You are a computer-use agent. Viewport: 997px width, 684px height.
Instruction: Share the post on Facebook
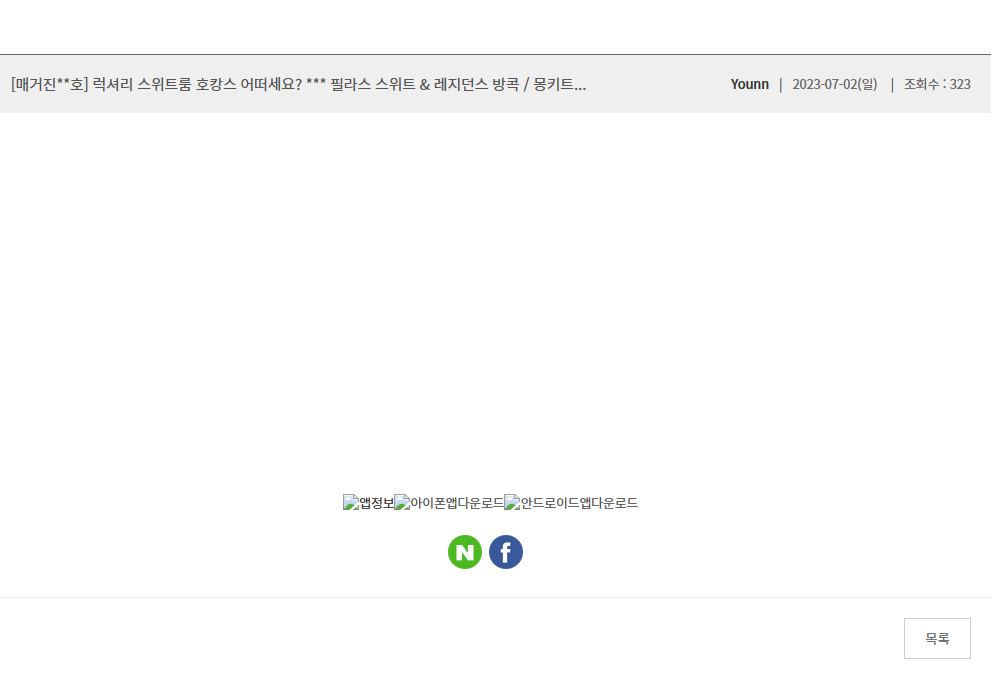pos(505,552)
